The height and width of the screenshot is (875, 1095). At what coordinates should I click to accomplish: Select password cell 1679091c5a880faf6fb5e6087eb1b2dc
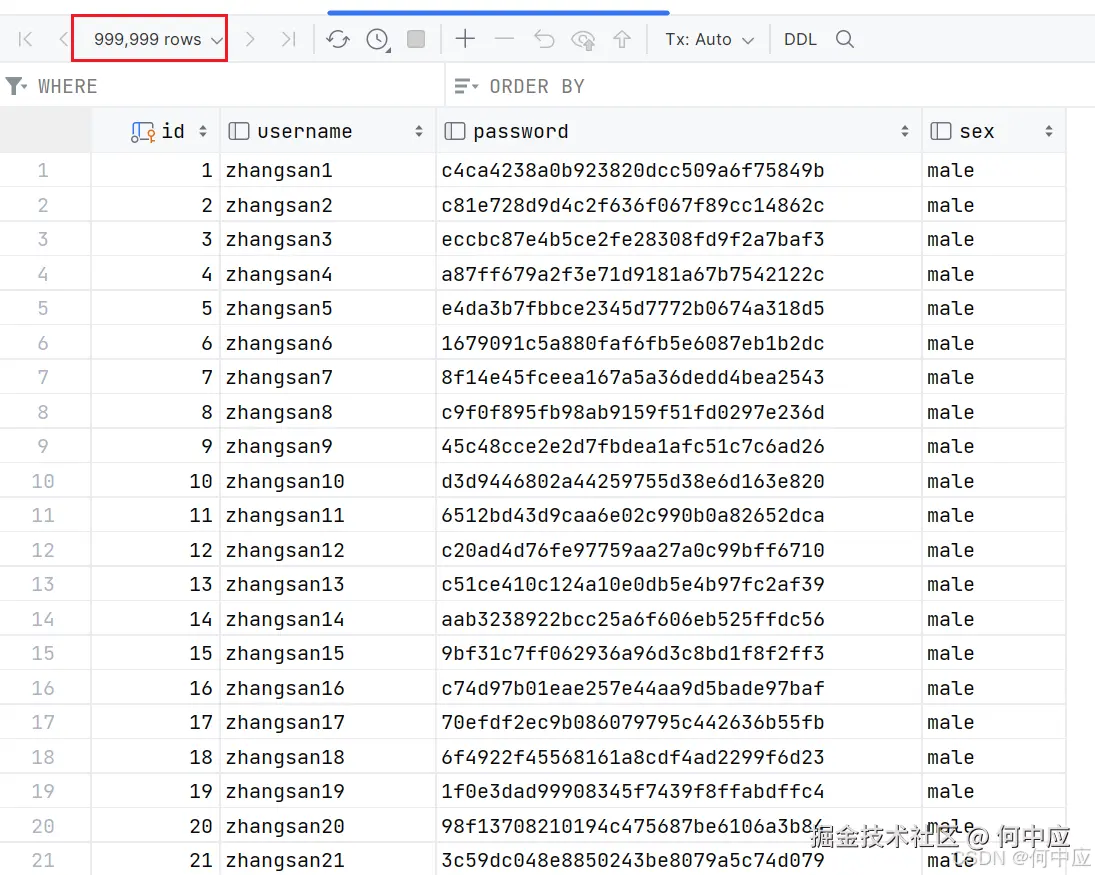pos(679,344)
